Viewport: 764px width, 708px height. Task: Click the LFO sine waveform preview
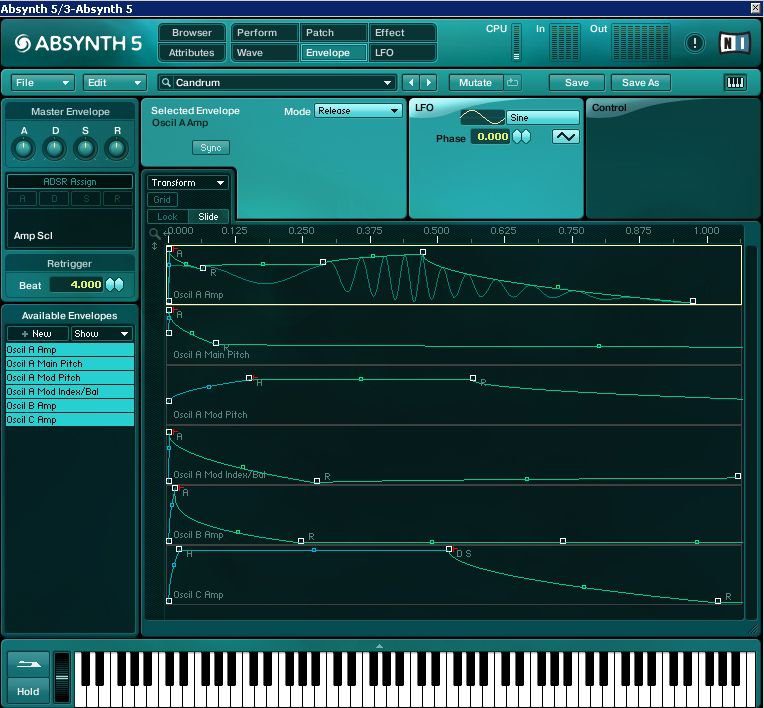482,117
